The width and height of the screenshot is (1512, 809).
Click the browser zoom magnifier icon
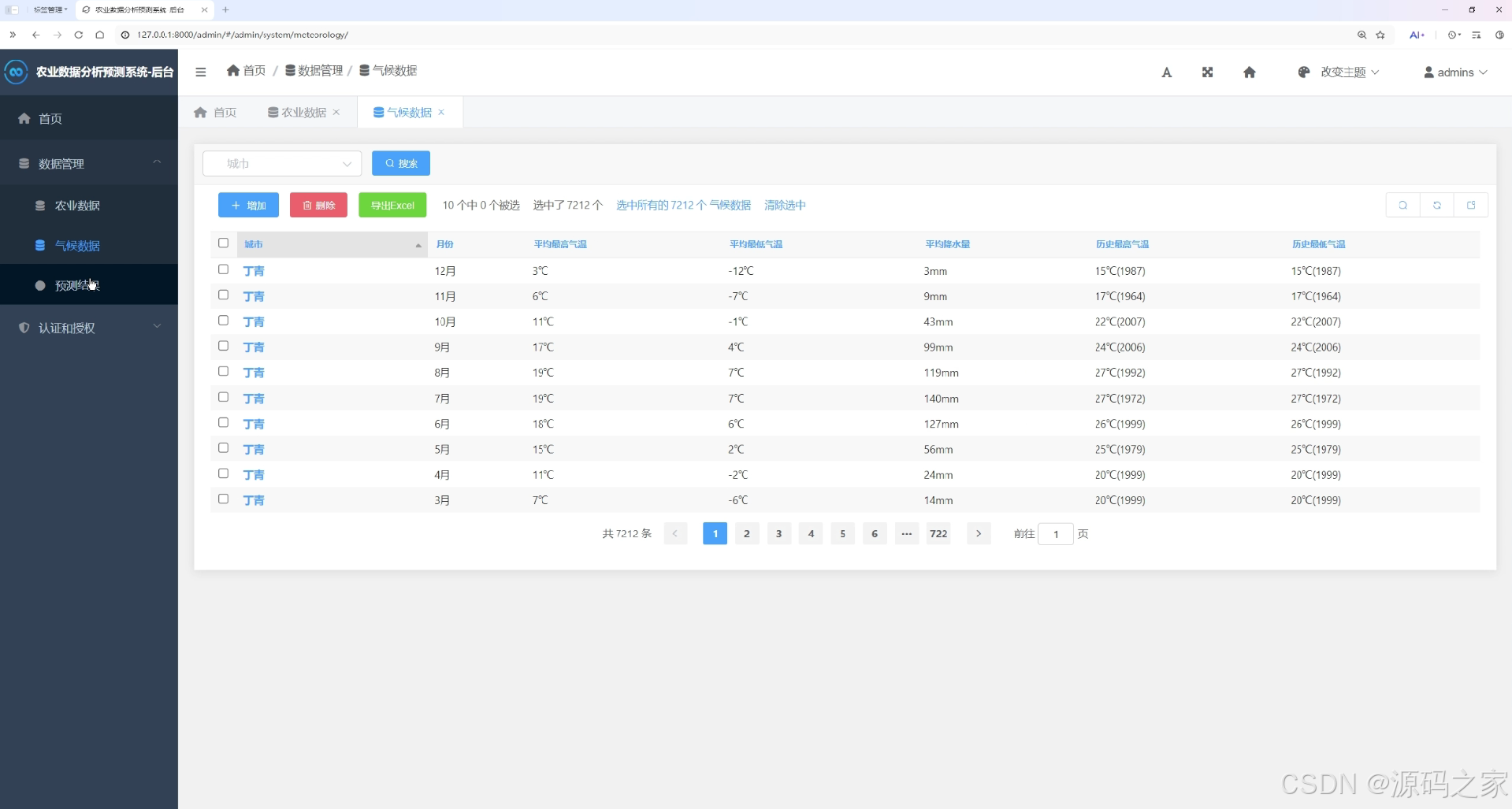(x=1362, y=35)
